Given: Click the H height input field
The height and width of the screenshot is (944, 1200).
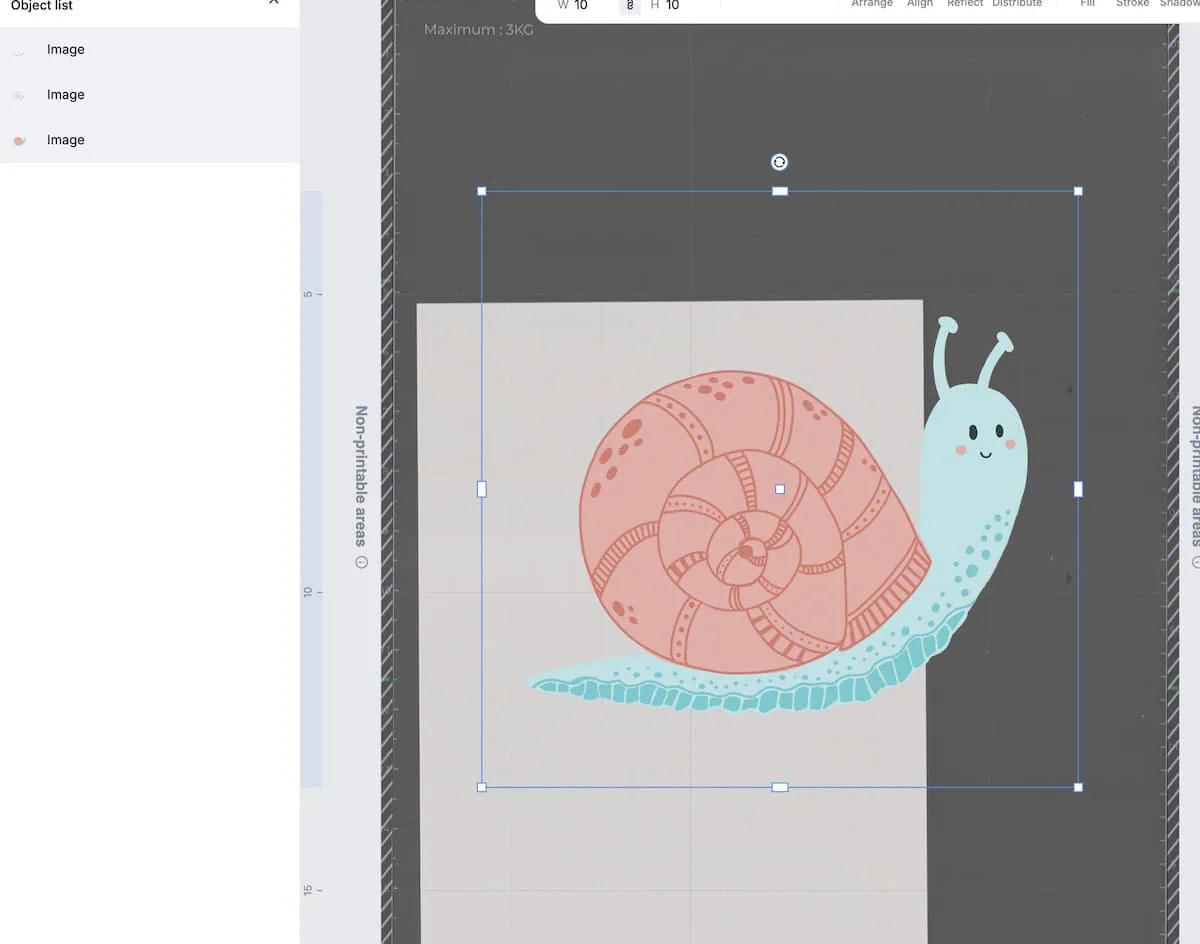Looking at the screenshot, I should tap(673, 6).
